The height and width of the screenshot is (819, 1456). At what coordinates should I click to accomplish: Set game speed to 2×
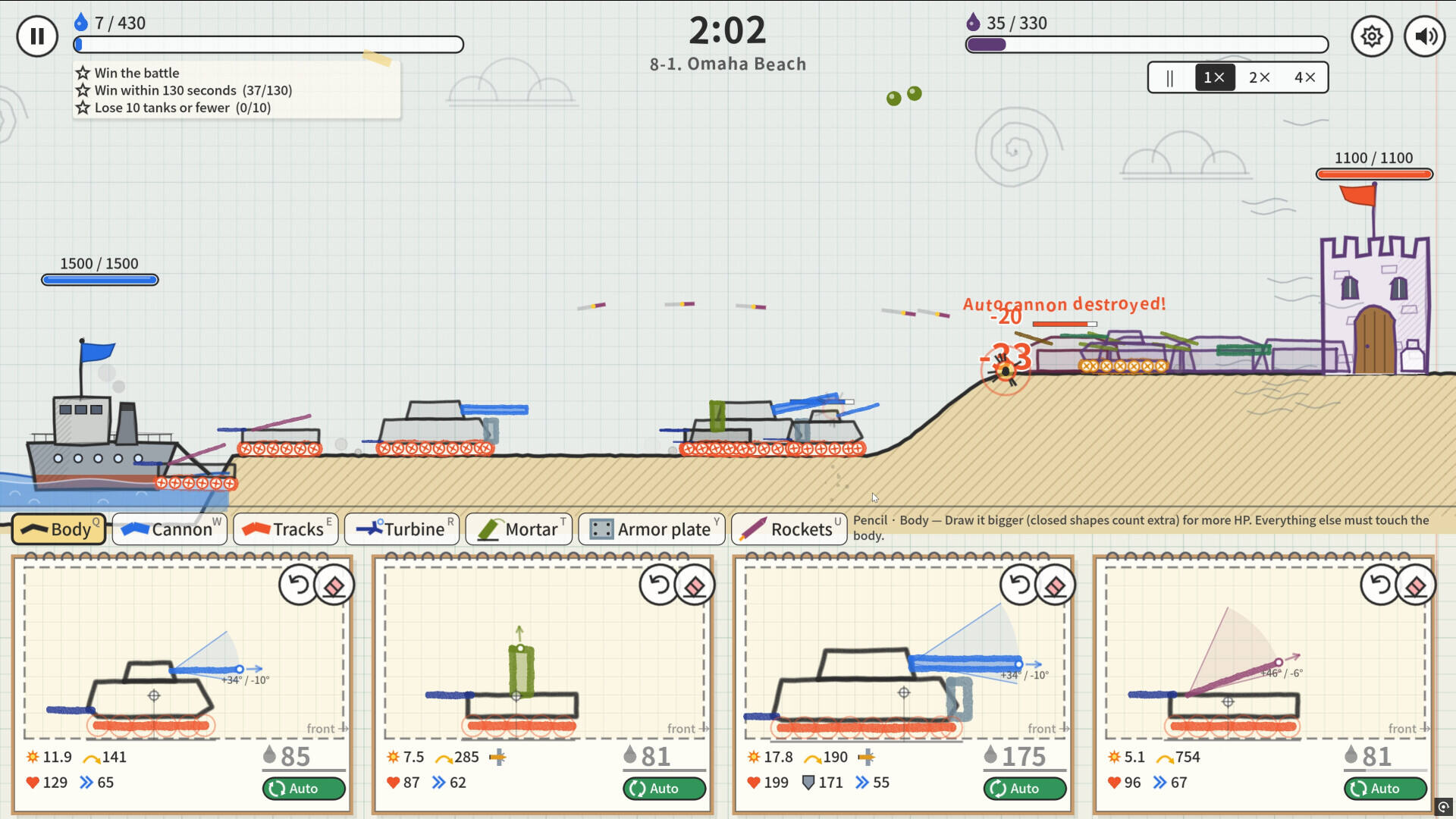click(1260, 77)
